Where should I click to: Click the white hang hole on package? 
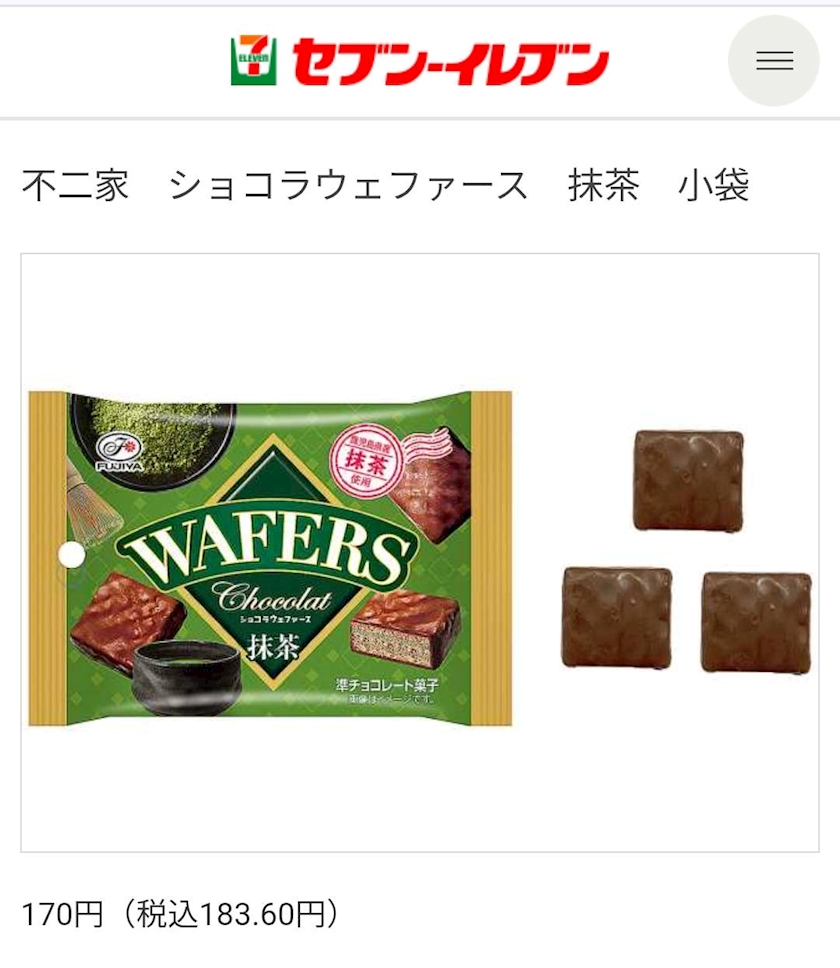pos(71,554)
